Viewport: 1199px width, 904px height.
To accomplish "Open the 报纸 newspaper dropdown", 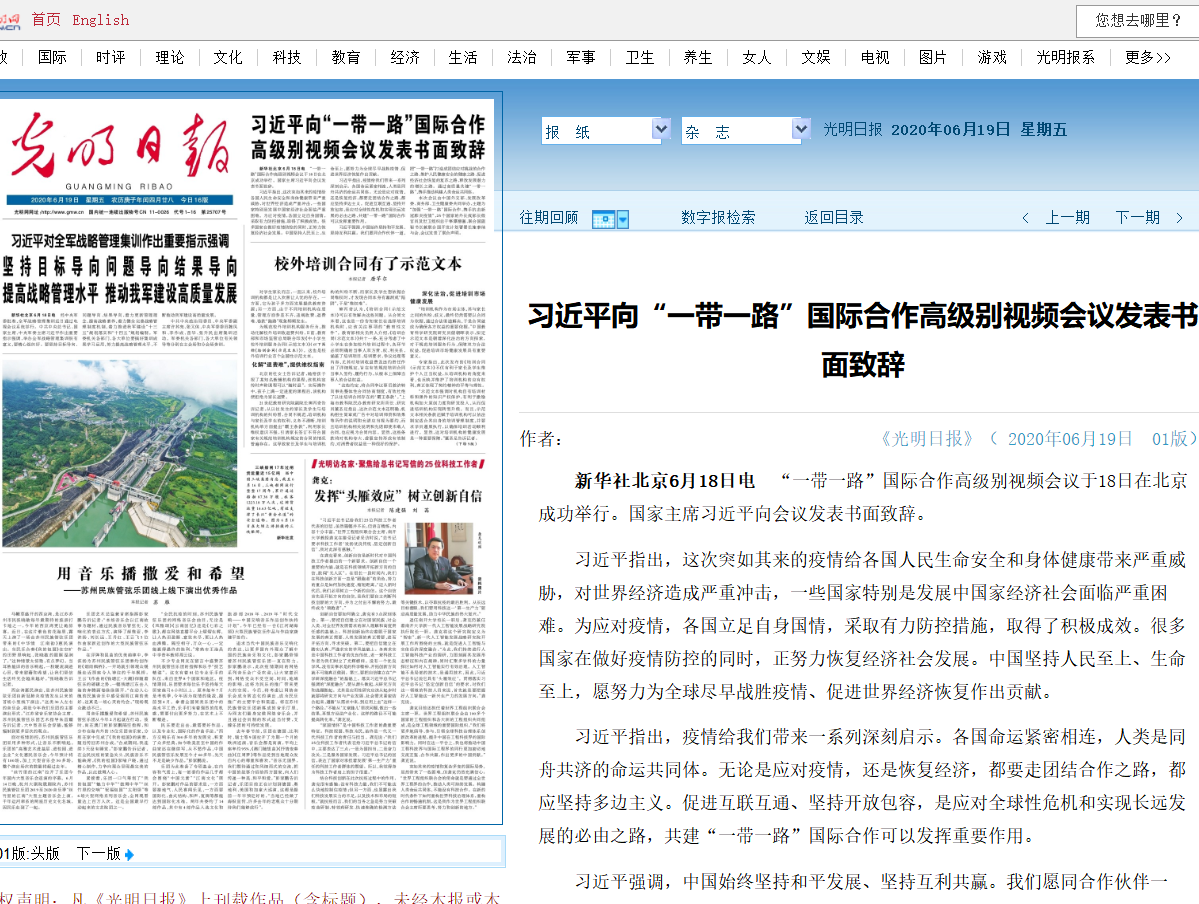I will coord(606,131).
